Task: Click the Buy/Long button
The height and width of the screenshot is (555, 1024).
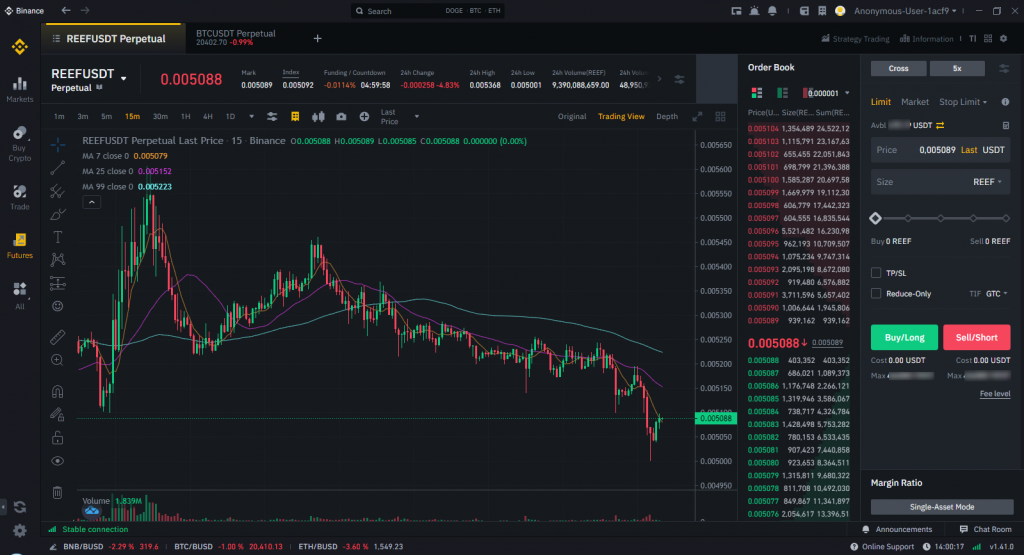Action: point(904,338)
